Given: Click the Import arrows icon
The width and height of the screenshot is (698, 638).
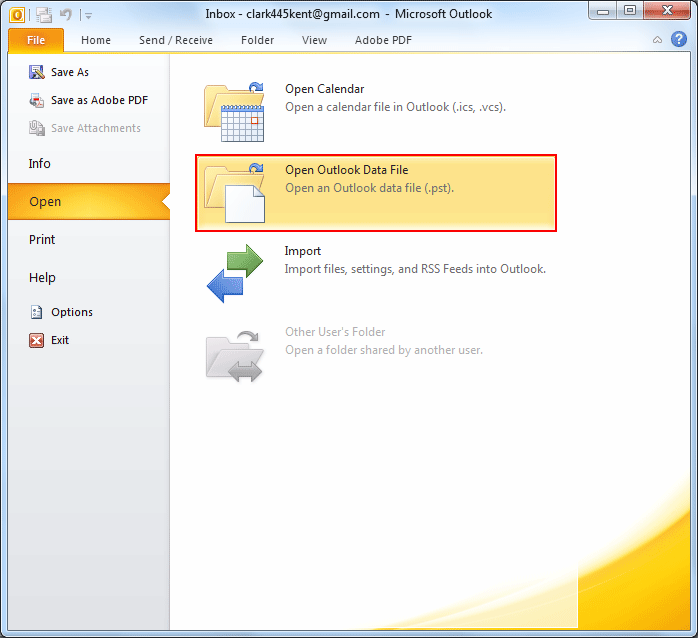Looking at the screenshot, I should tap(235, 273).
